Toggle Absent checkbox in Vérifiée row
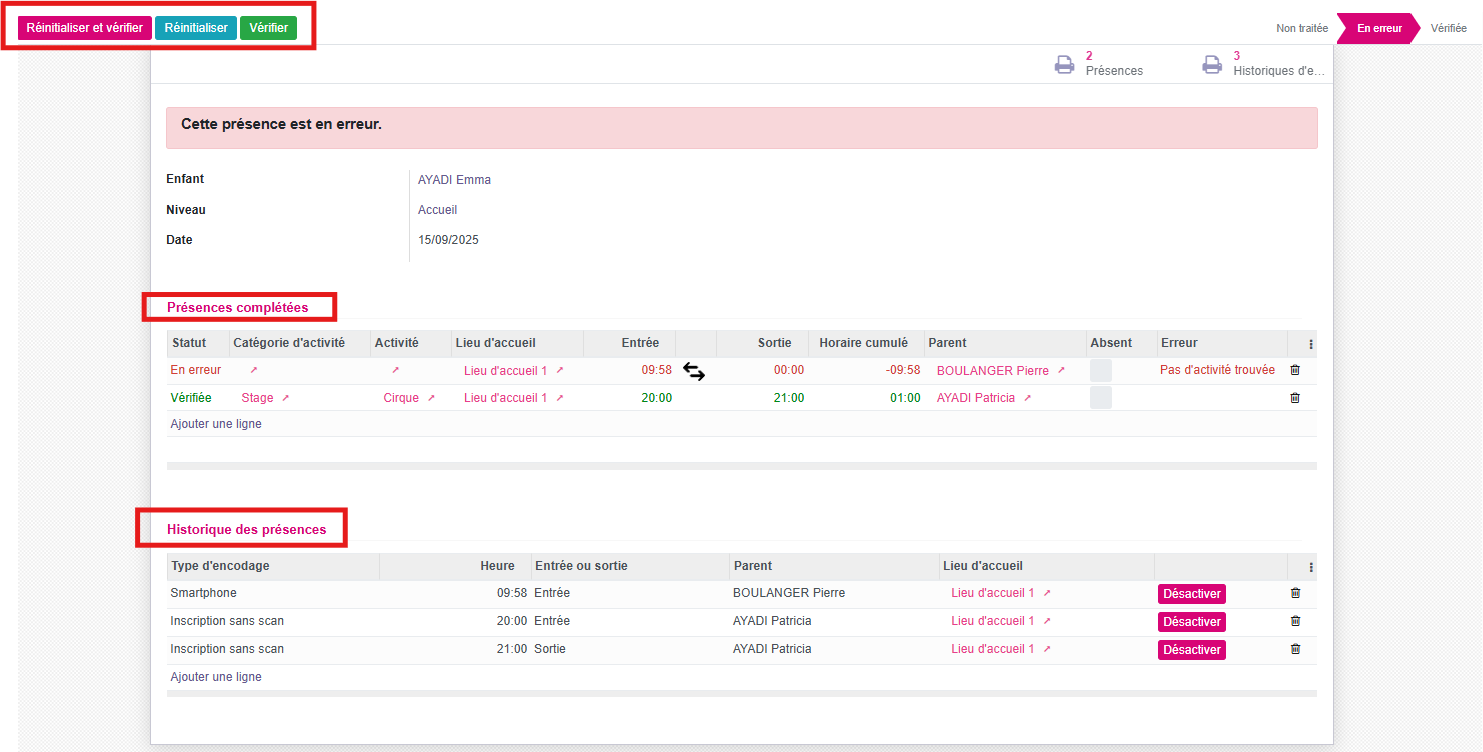1483x752 pixels. [1100, 398]
